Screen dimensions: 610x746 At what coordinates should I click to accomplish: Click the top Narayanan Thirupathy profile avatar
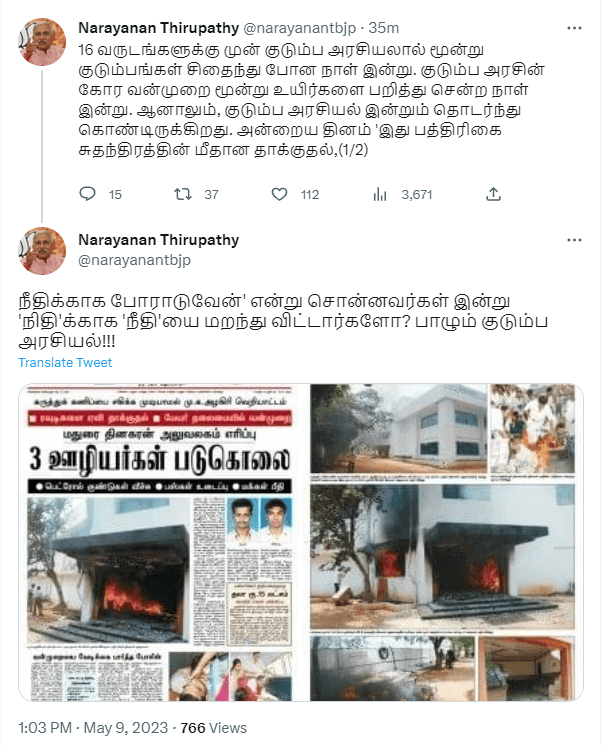[42, 42]
